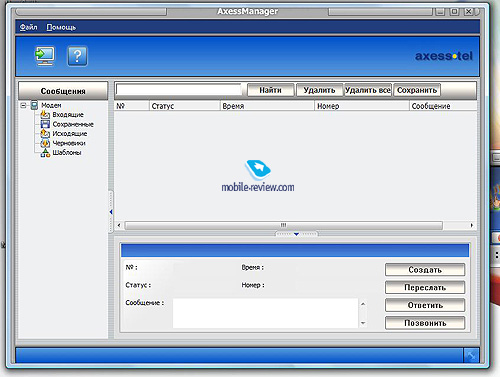
Task: Close the AxessManager window
Action: coord(469,11)
